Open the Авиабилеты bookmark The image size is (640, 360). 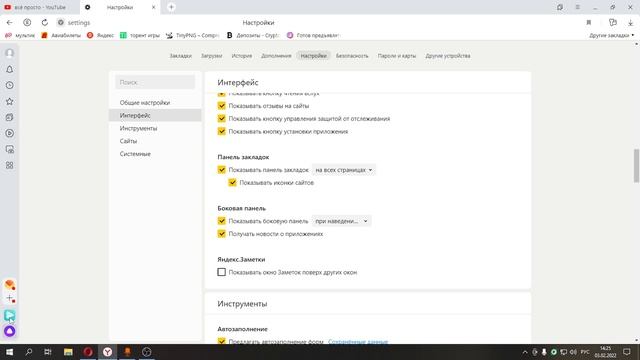tap(61, 36)
